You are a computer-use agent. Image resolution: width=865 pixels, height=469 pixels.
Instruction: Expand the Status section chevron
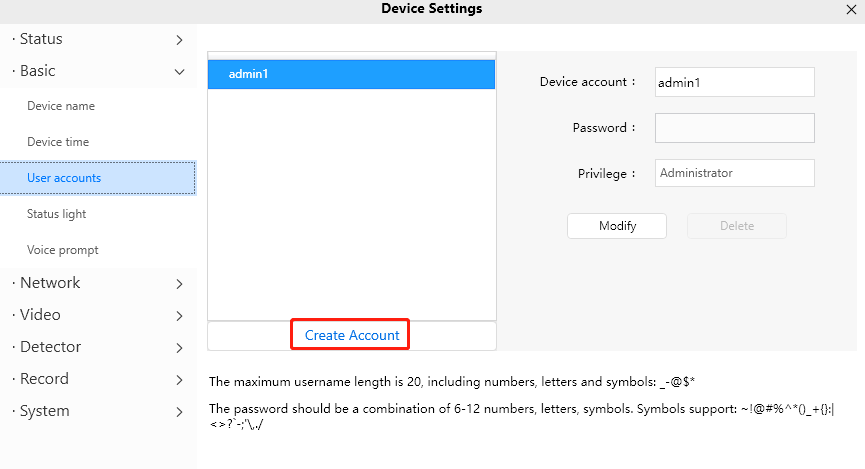179,40
